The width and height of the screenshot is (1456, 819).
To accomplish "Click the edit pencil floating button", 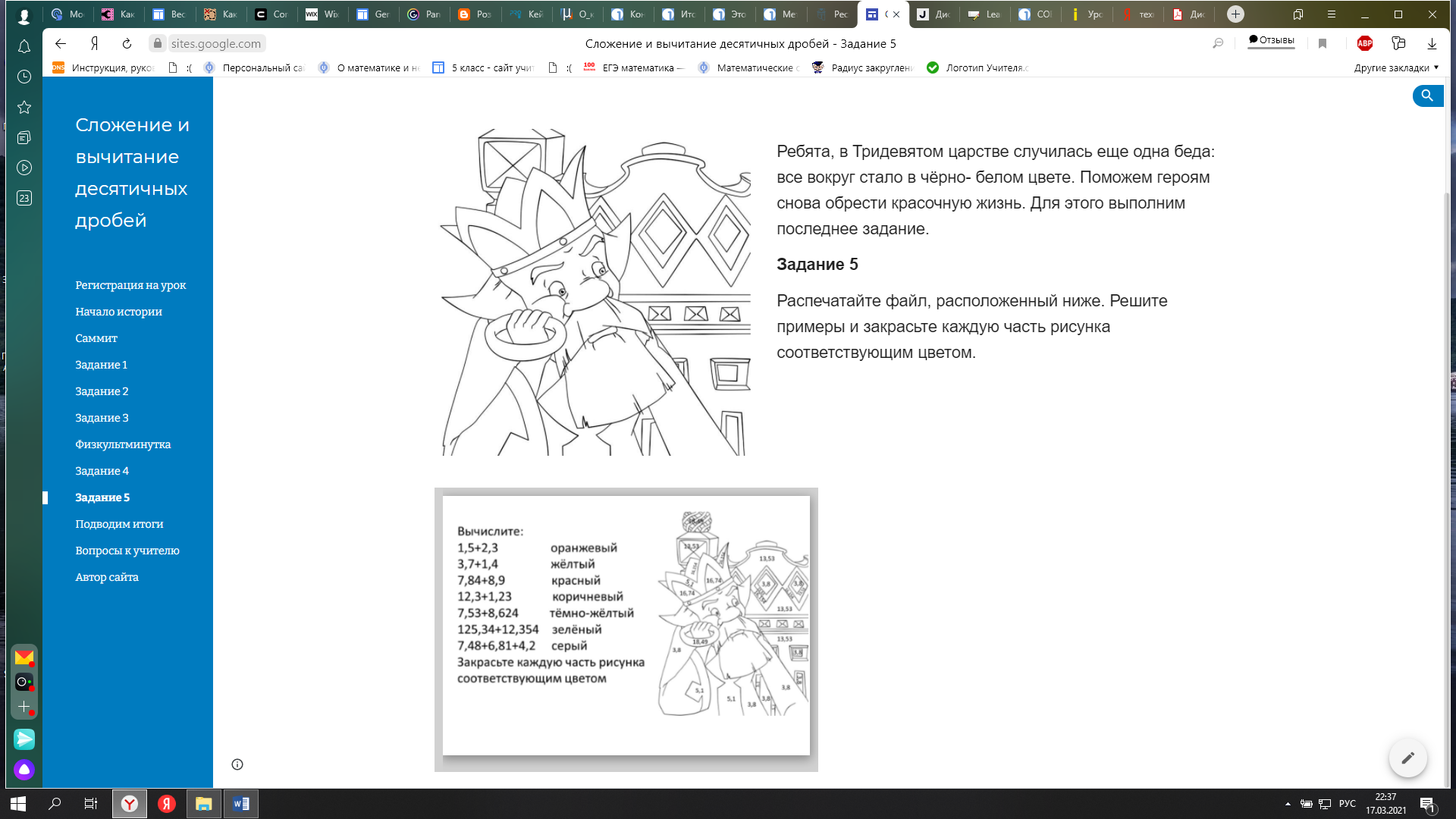I will point(1407,758).
